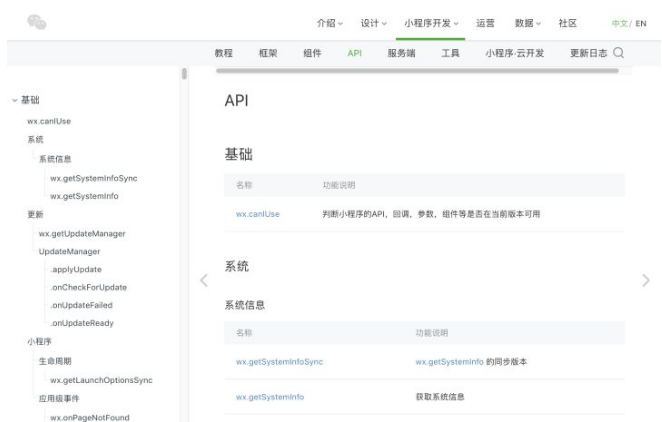The height and width of the screenshot is (422, 662).
Task: Go to next page arrow
Action: click(646, 280)
